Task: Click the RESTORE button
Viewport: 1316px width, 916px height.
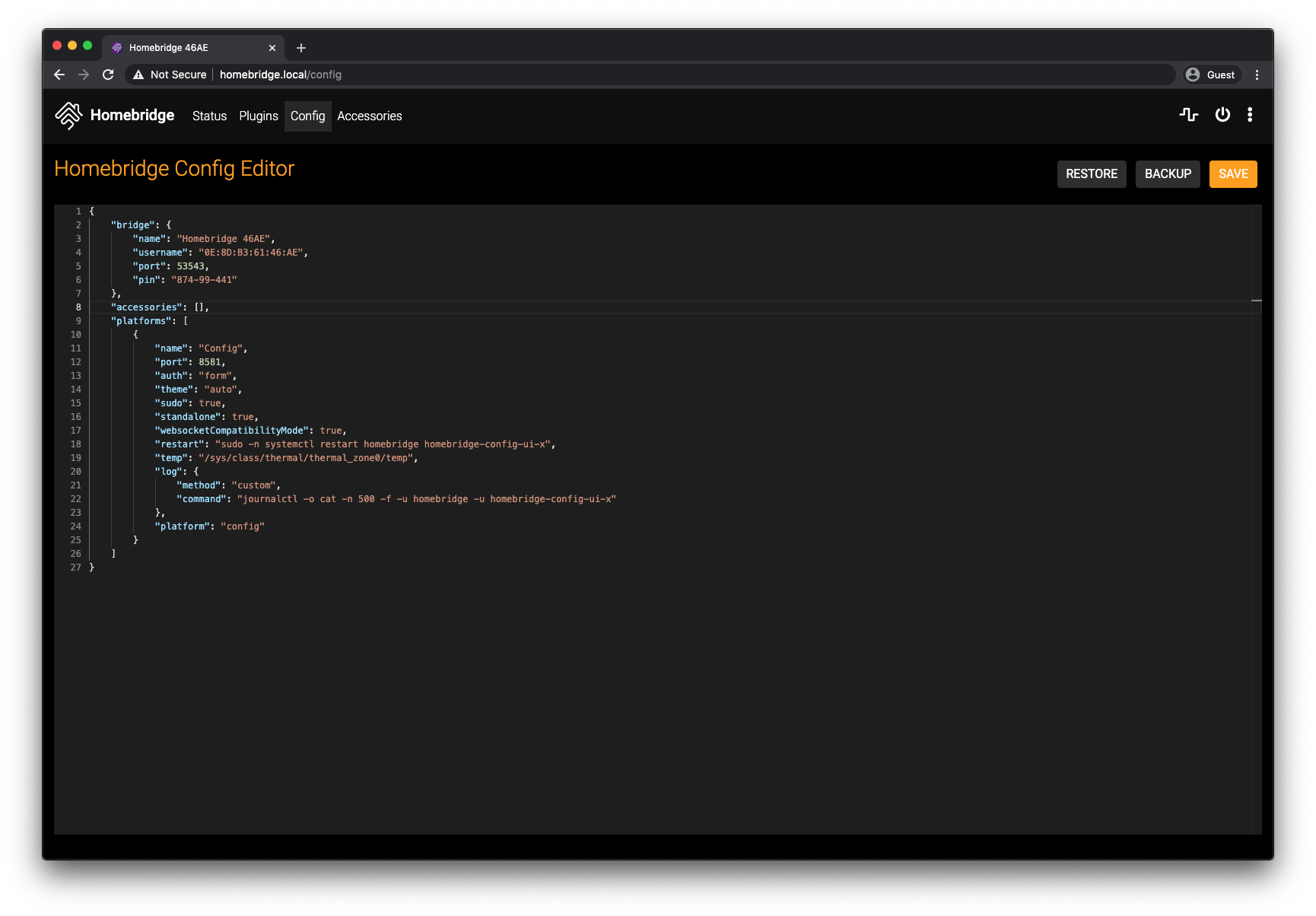Action: click(1092, 173)
